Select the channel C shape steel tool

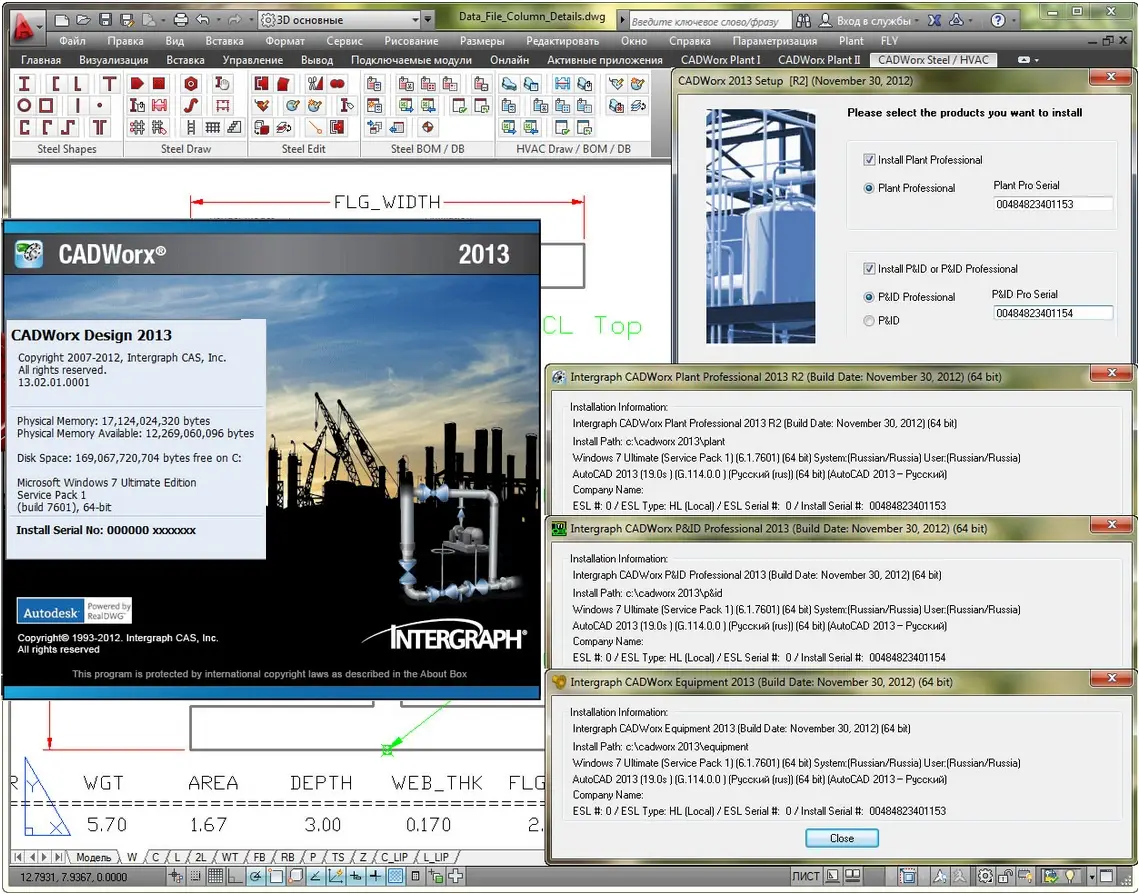click(55, 84)
